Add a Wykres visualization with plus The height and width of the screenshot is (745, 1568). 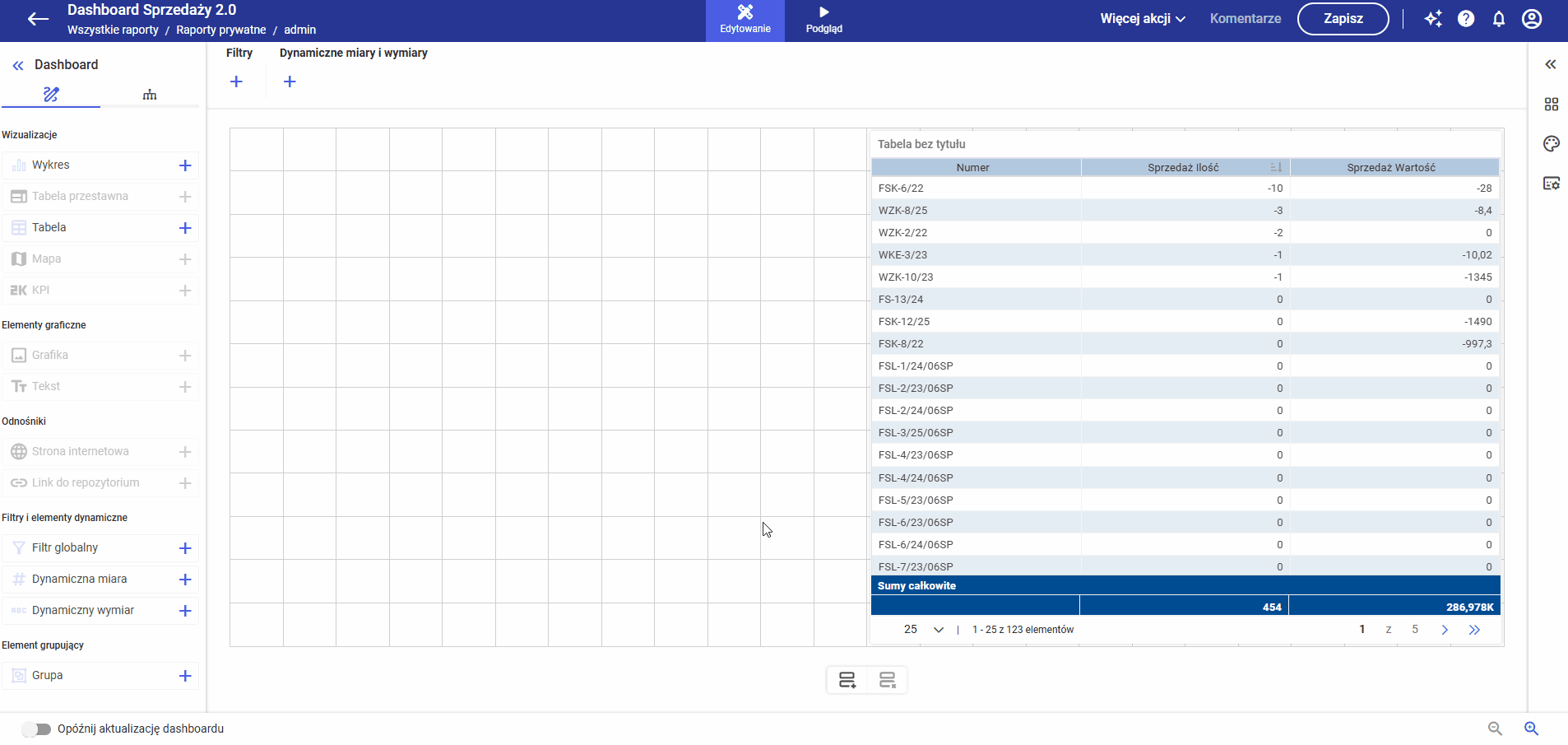coord(185,165)
